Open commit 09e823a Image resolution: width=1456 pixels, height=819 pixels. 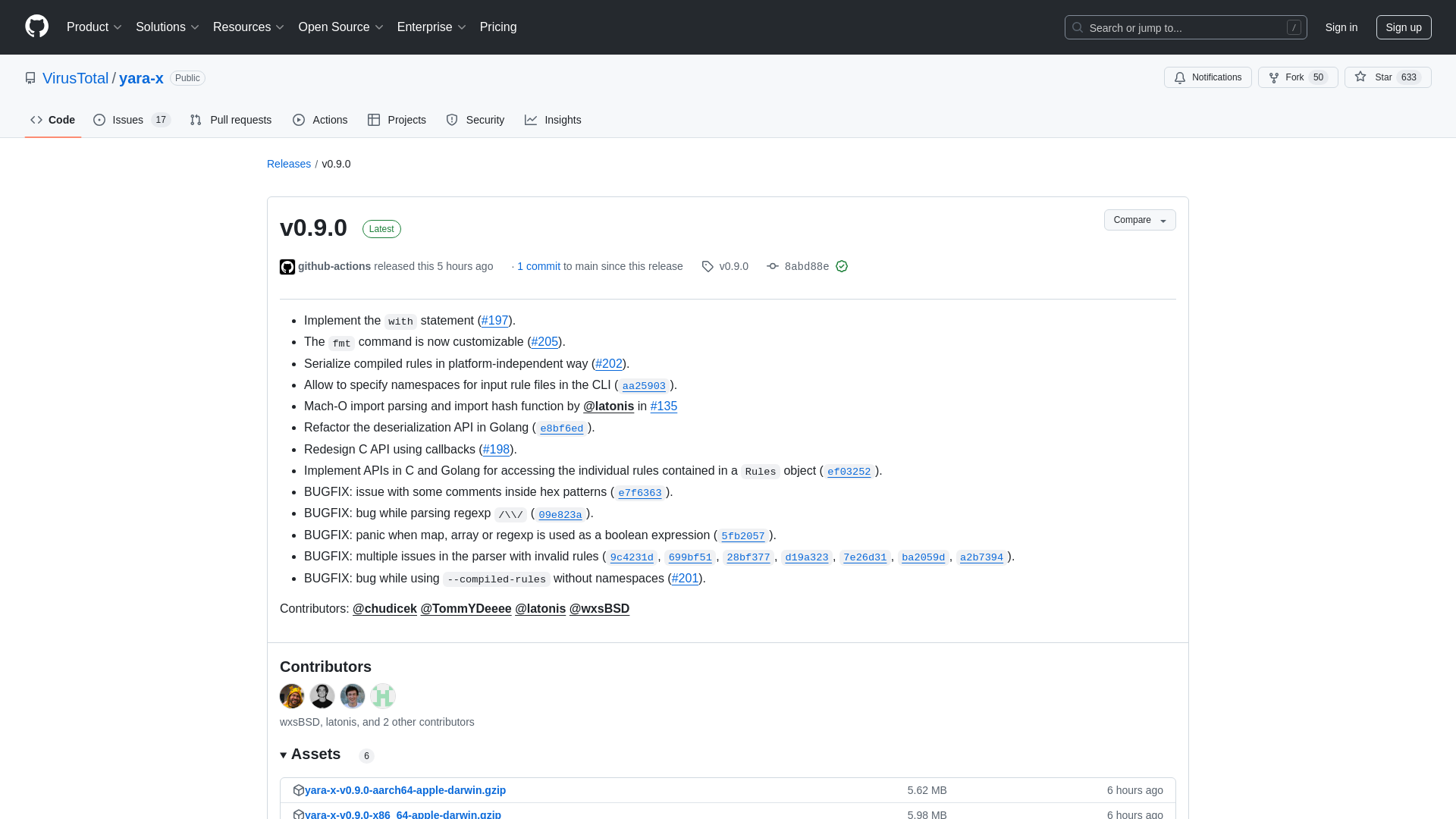560,515
